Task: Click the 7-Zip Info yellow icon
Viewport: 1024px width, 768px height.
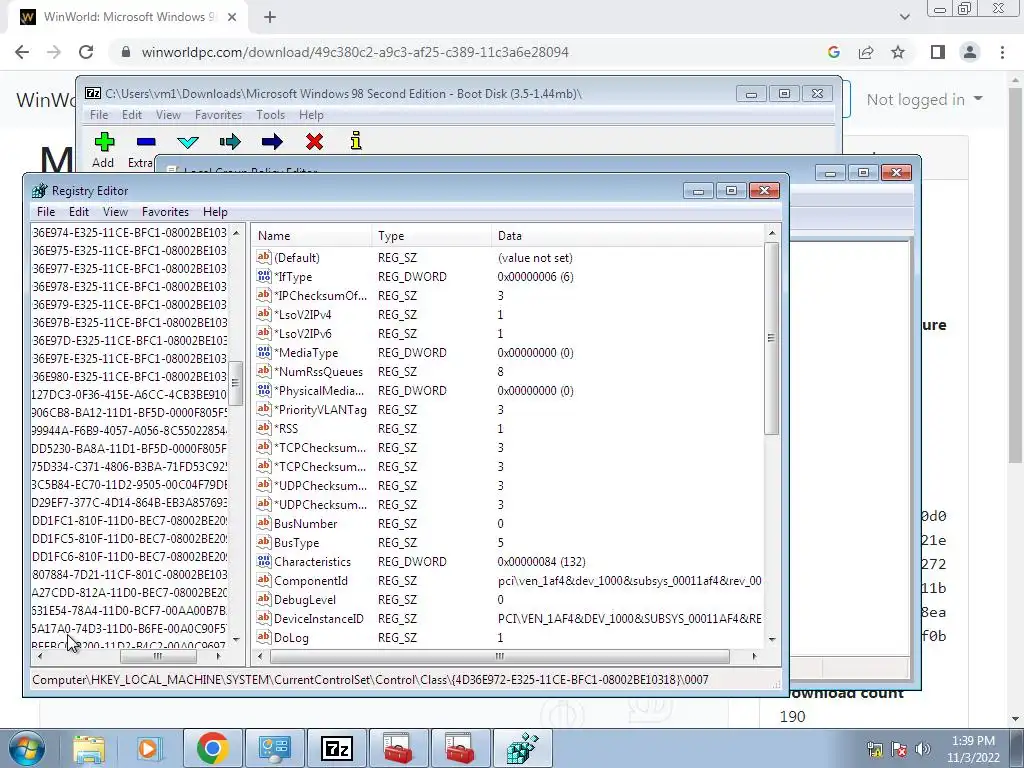Action: pos(356,140)
